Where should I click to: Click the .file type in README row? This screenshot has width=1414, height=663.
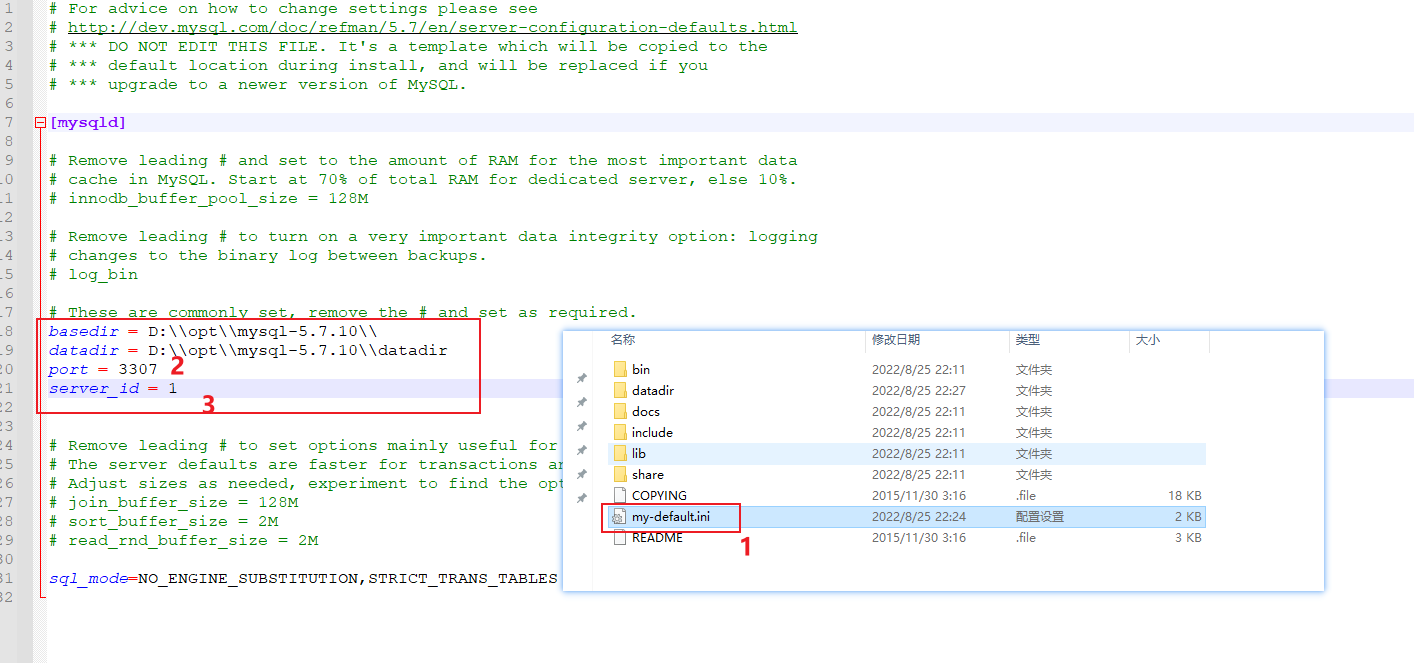(1026, 538)
